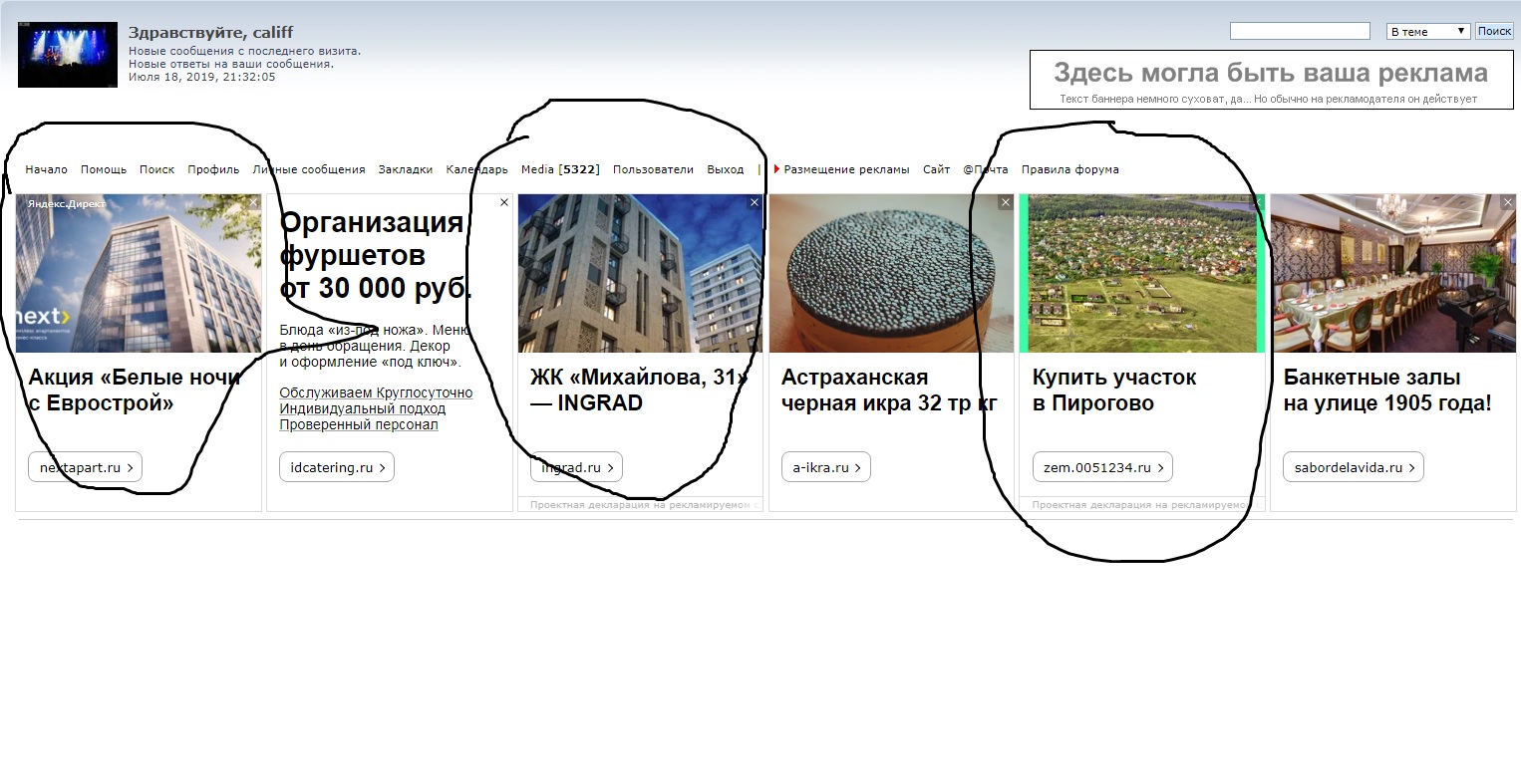Click the Яндекс.Директ label on first ad

66,203
